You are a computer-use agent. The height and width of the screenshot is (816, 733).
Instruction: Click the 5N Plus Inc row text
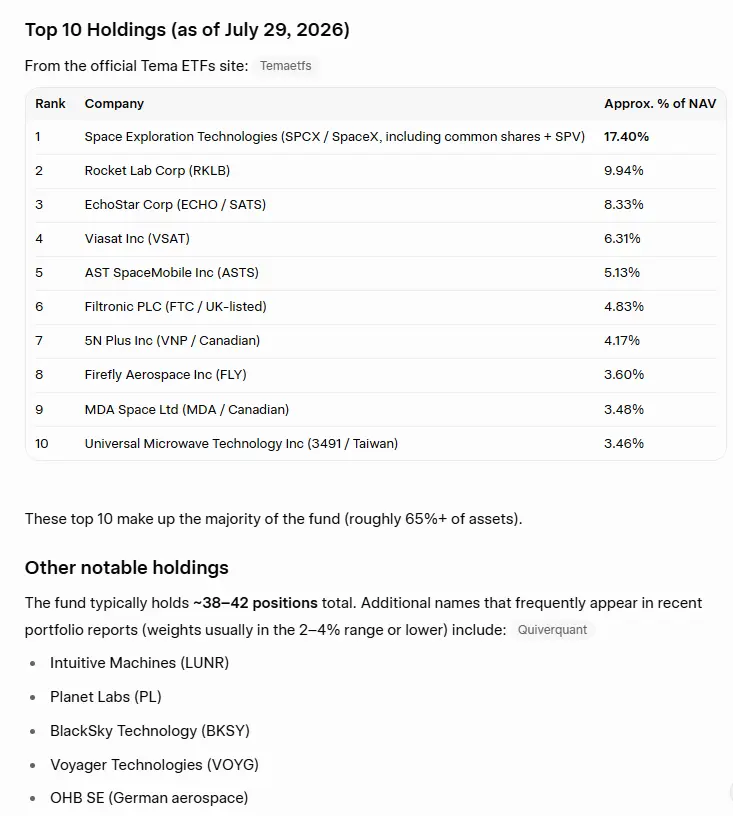coord(172,341)
